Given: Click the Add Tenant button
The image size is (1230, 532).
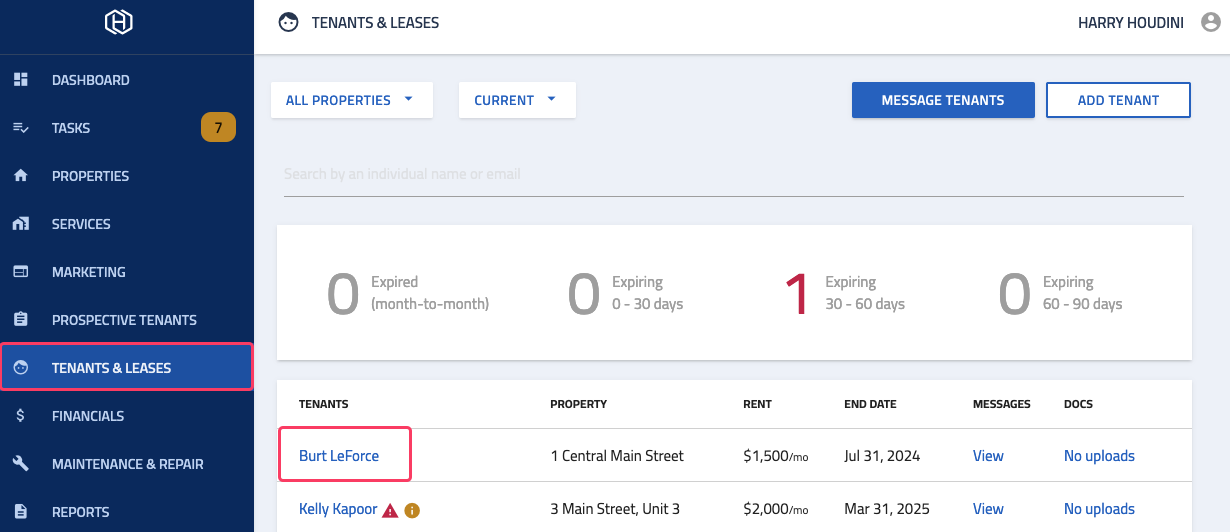Looking at the screenshot, I should pos(1118,100).
